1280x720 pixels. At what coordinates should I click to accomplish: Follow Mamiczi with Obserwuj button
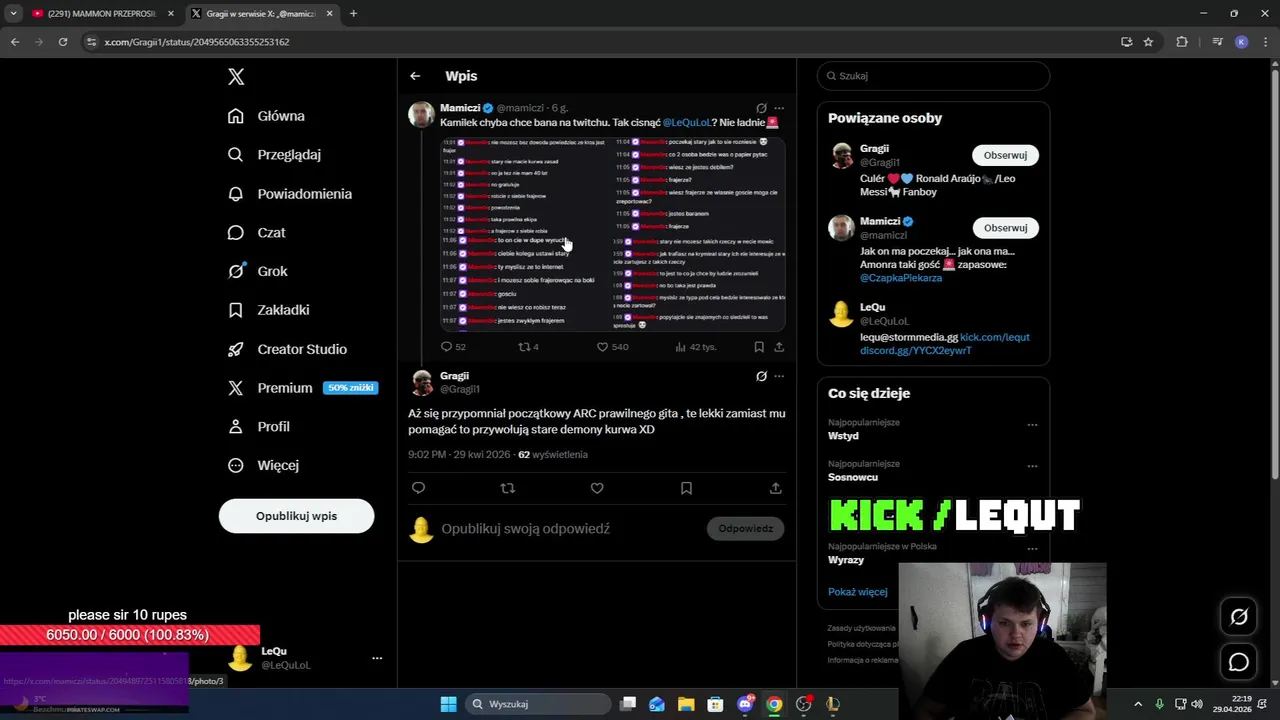[1005, 228]
